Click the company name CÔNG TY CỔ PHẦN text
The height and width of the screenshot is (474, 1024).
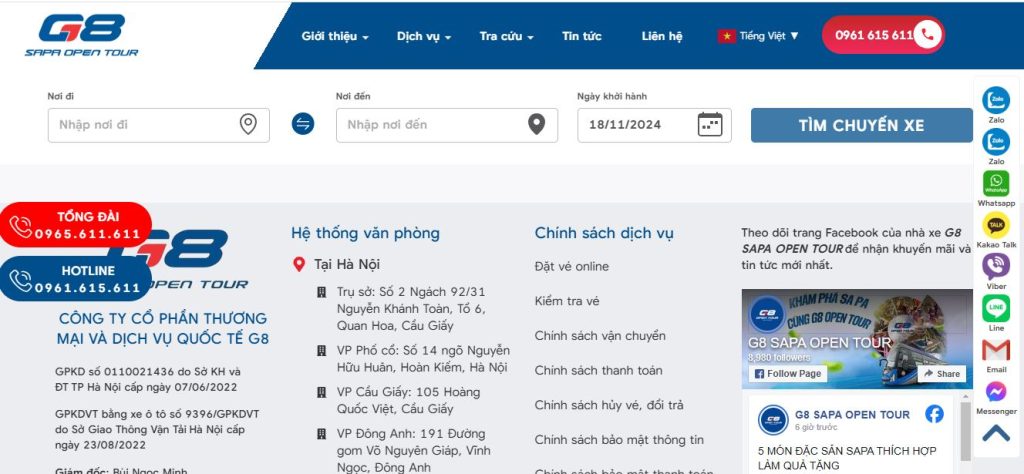click(x=163, y=328)
